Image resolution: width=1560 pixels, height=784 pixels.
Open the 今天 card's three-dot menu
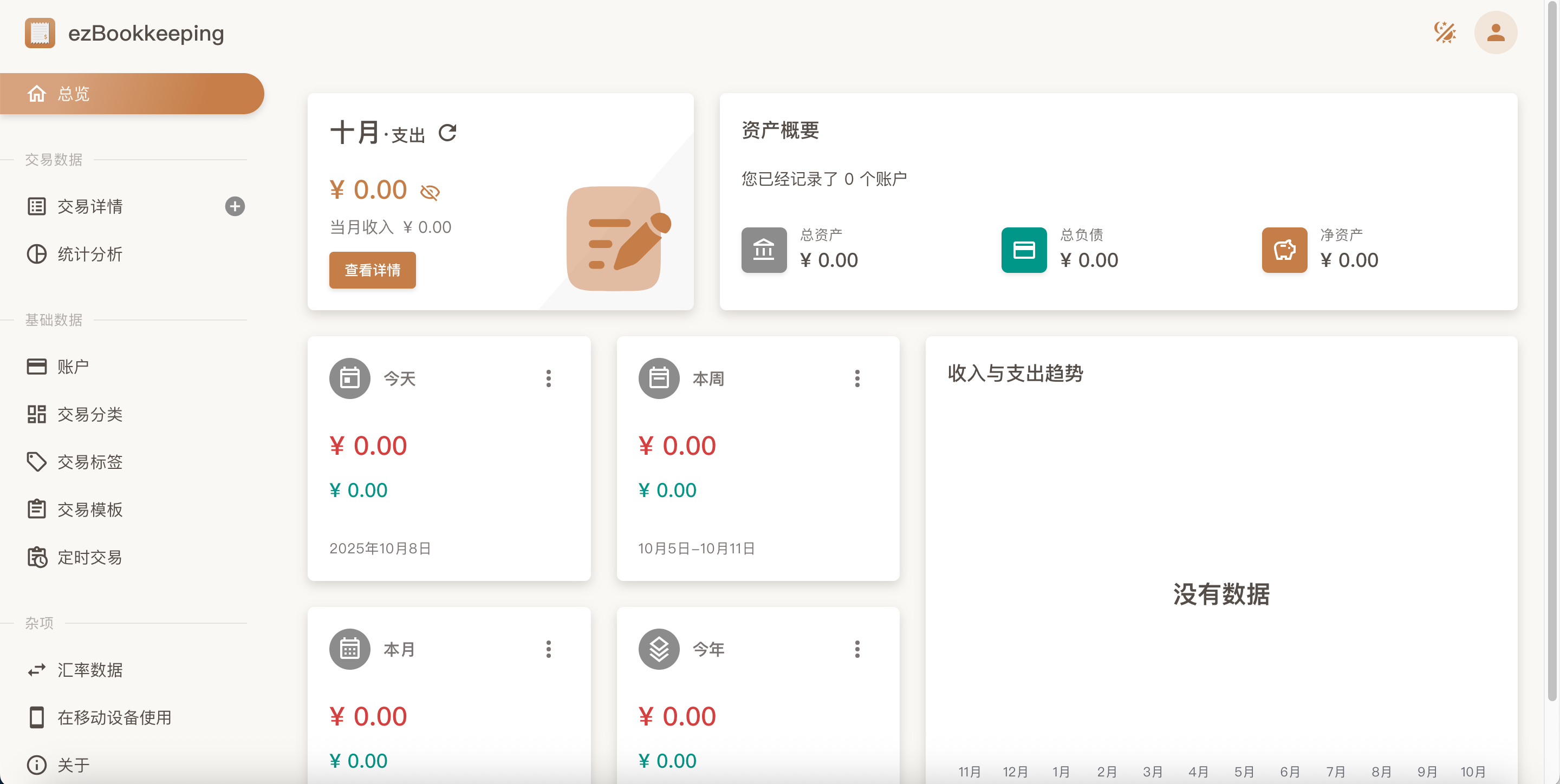(x=548, y=378)
